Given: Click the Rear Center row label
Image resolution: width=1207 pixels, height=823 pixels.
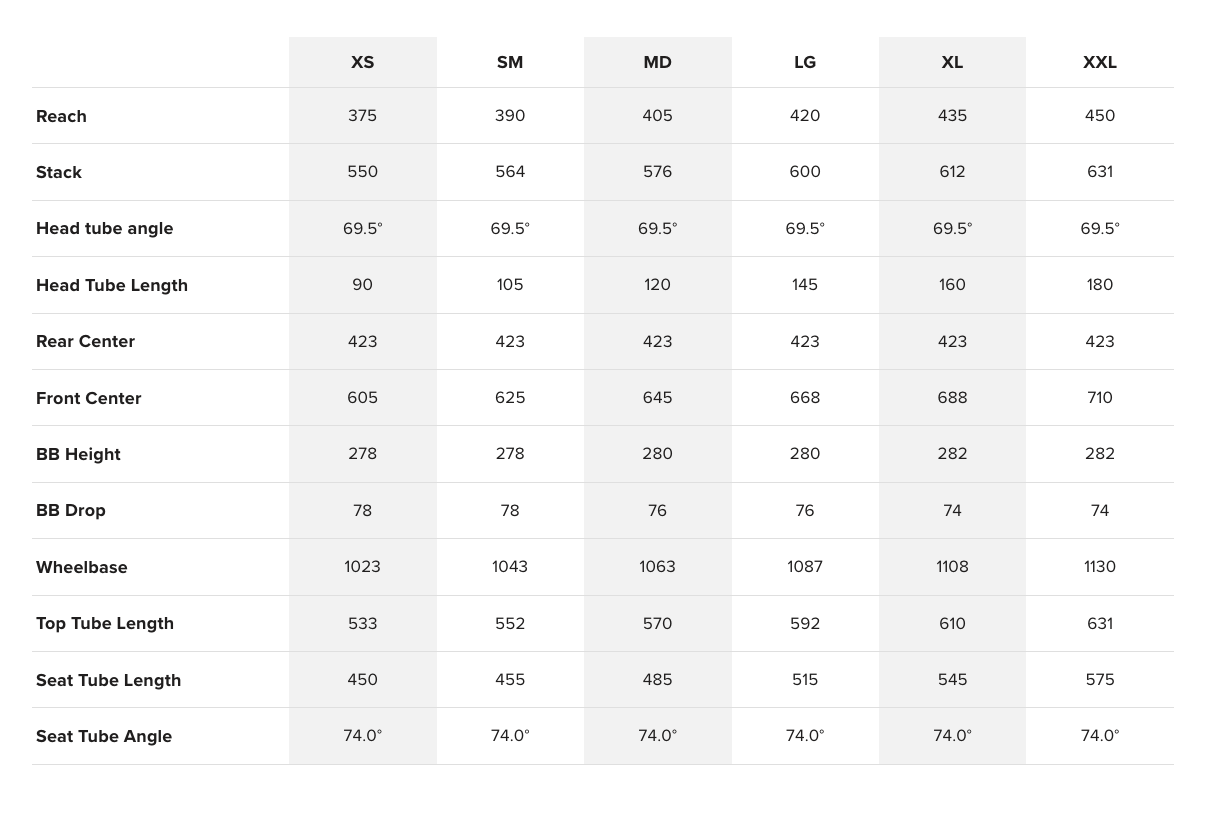Looking at the screenshot, I should (x=85, y=341).
